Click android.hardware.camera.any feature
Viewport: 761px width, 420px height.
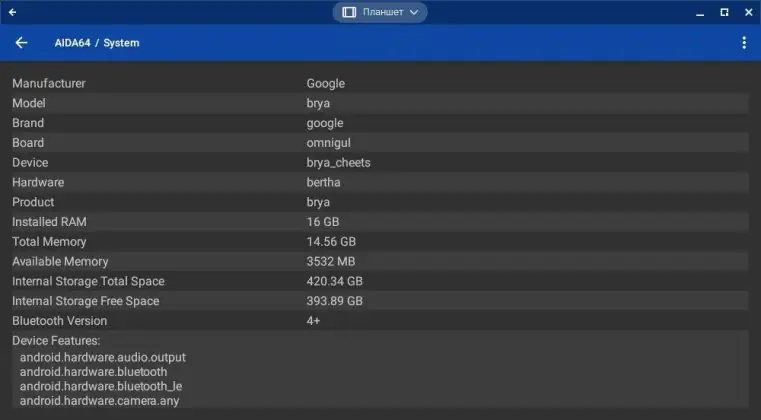pyautogui.click(x=99, y=401)
